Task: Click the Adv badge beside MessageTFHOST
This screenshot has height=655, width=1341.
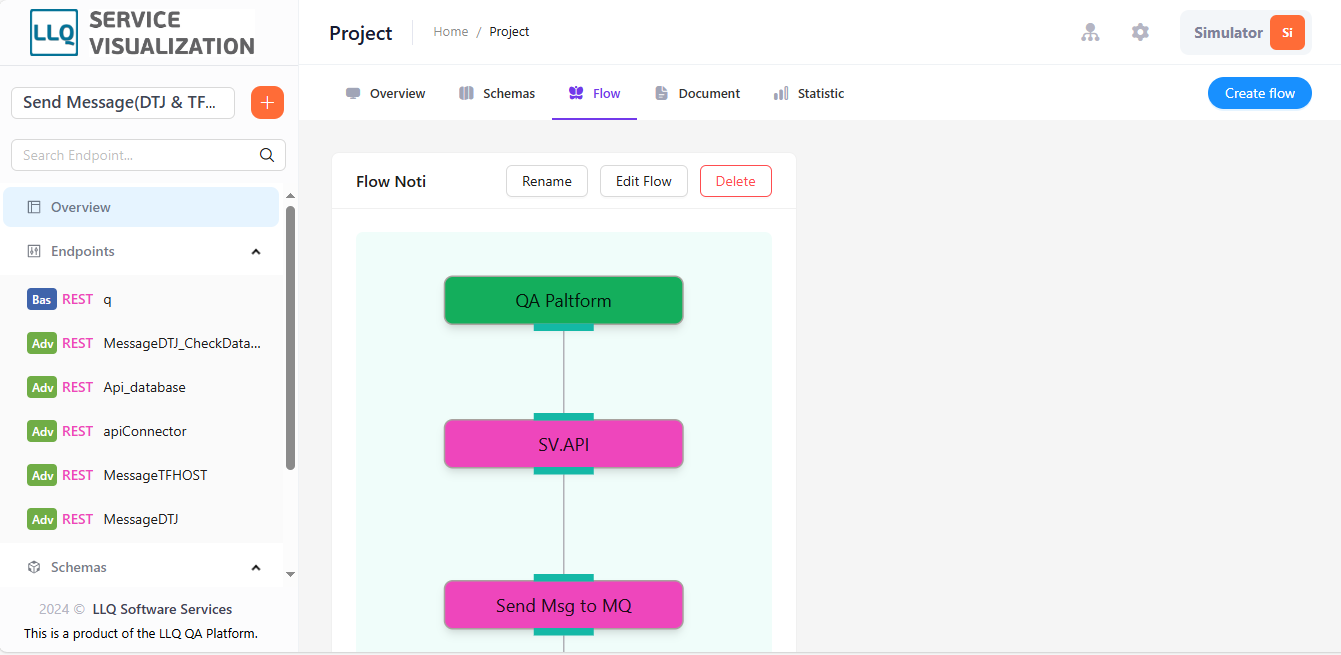Action: point(42,475)
